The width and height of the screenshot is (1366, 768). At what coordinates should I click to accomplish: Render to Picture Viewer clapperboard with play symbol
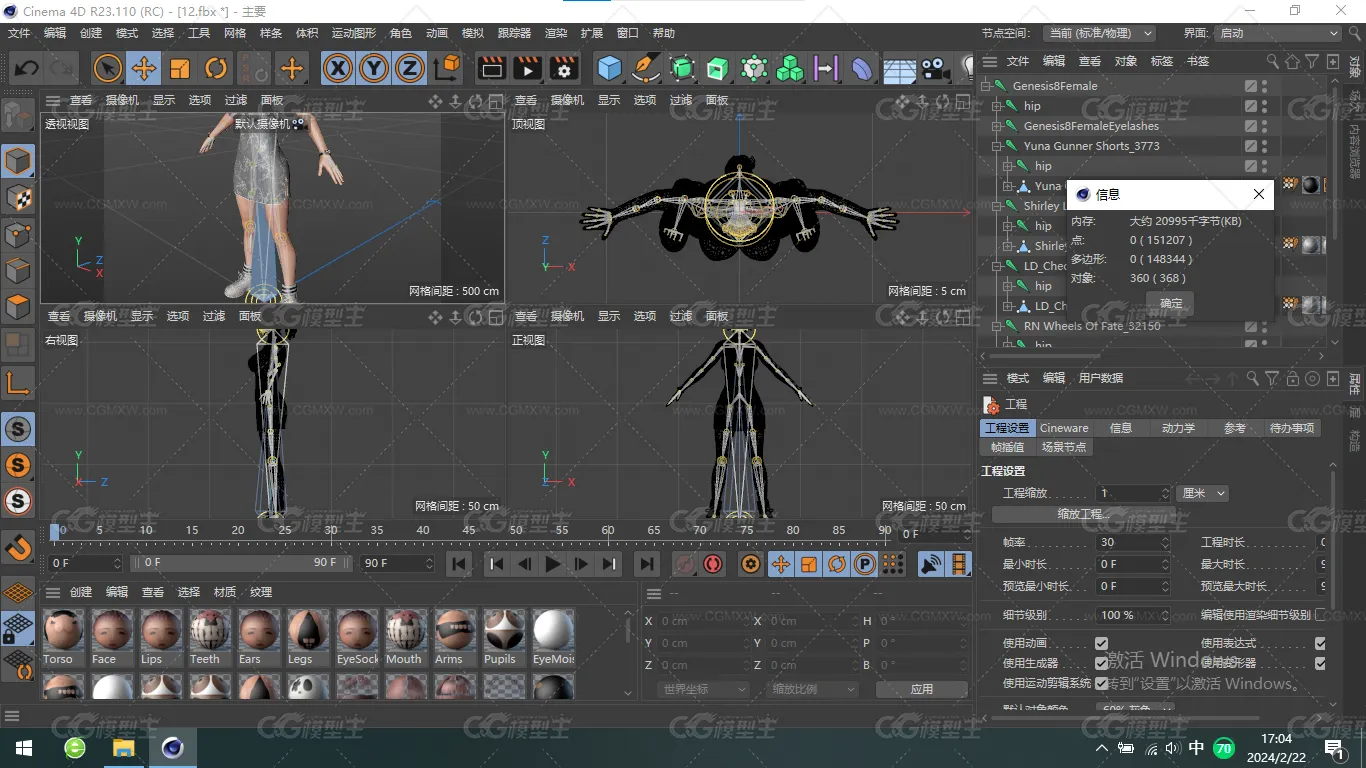point(528,68)
